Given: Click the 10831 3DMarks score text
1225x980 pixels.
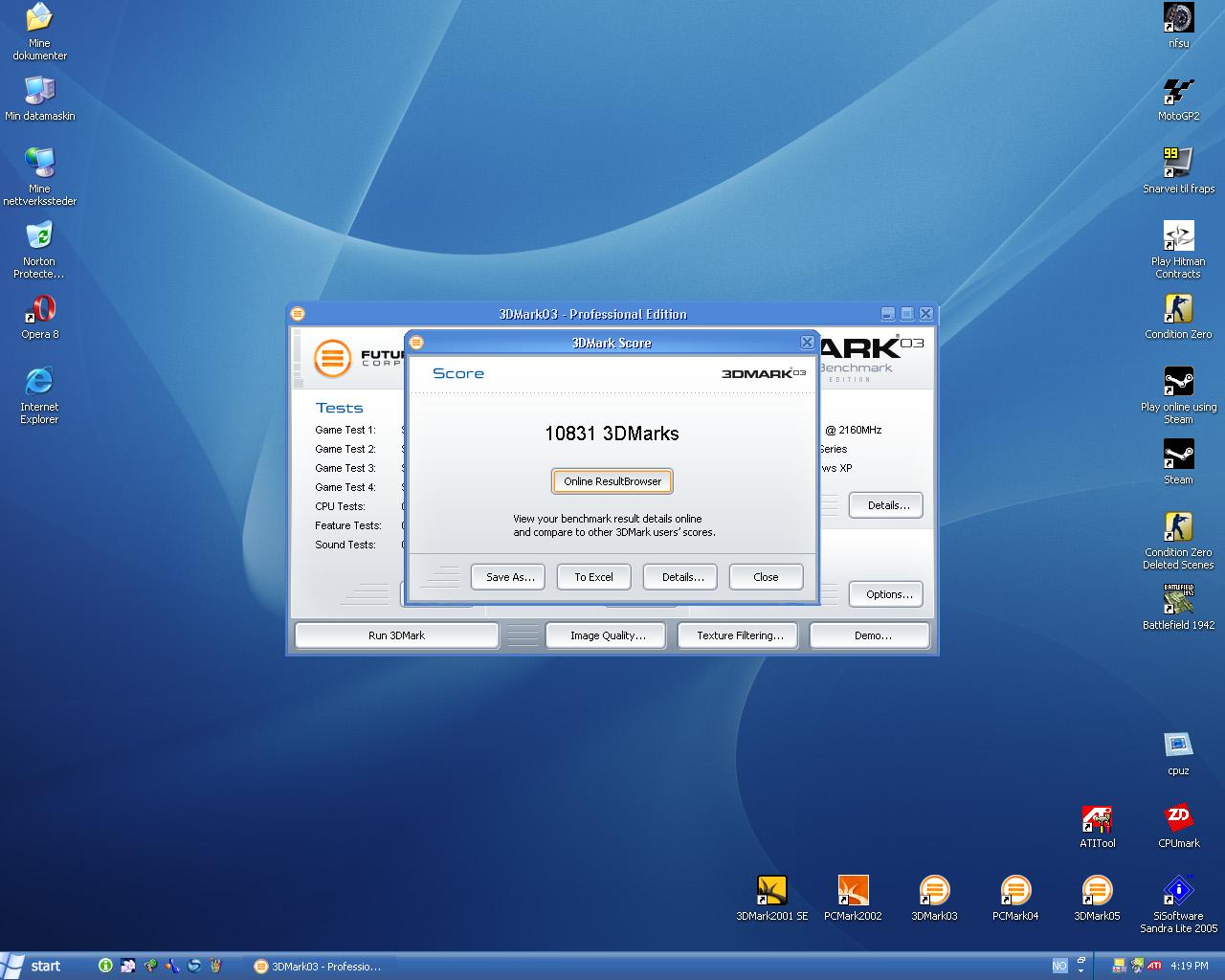Looking at the screenshot, I should click(612, 434).
